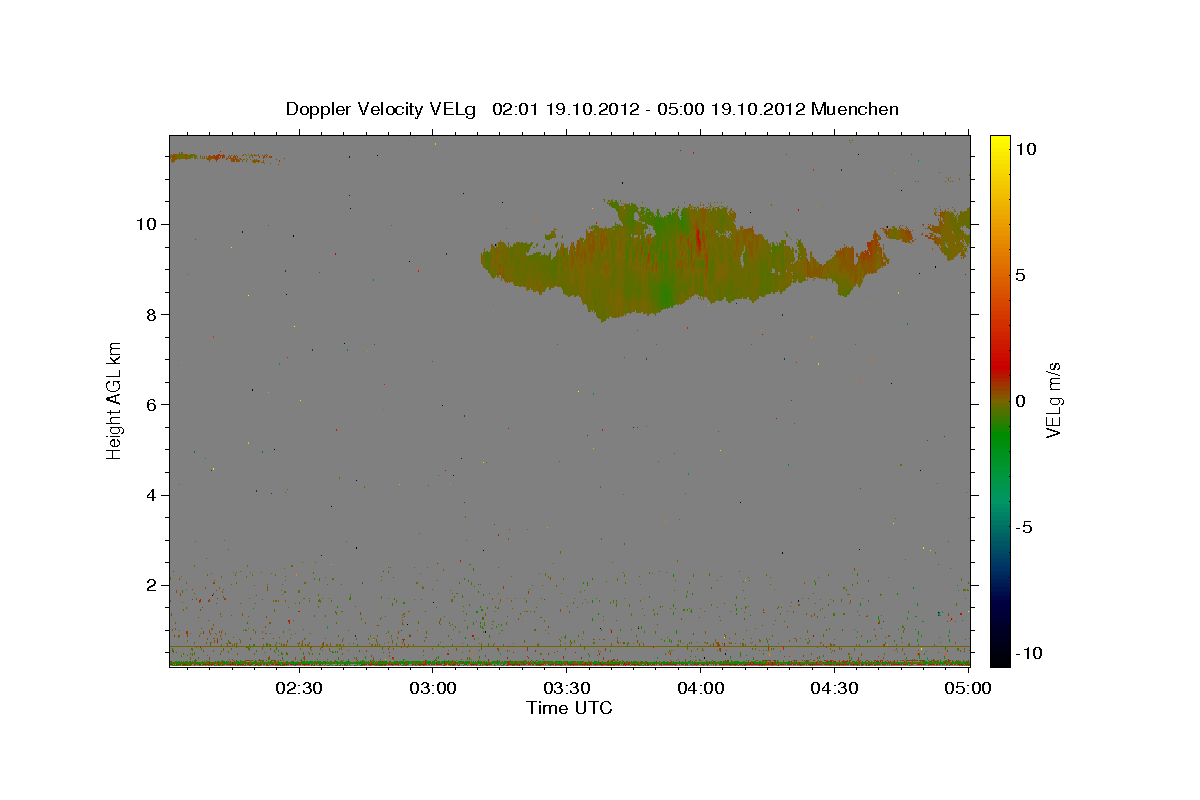Click the 'Time UTC' axis label
The width and height of the screenshot is (1200, 800).
[x=569, y=708]
